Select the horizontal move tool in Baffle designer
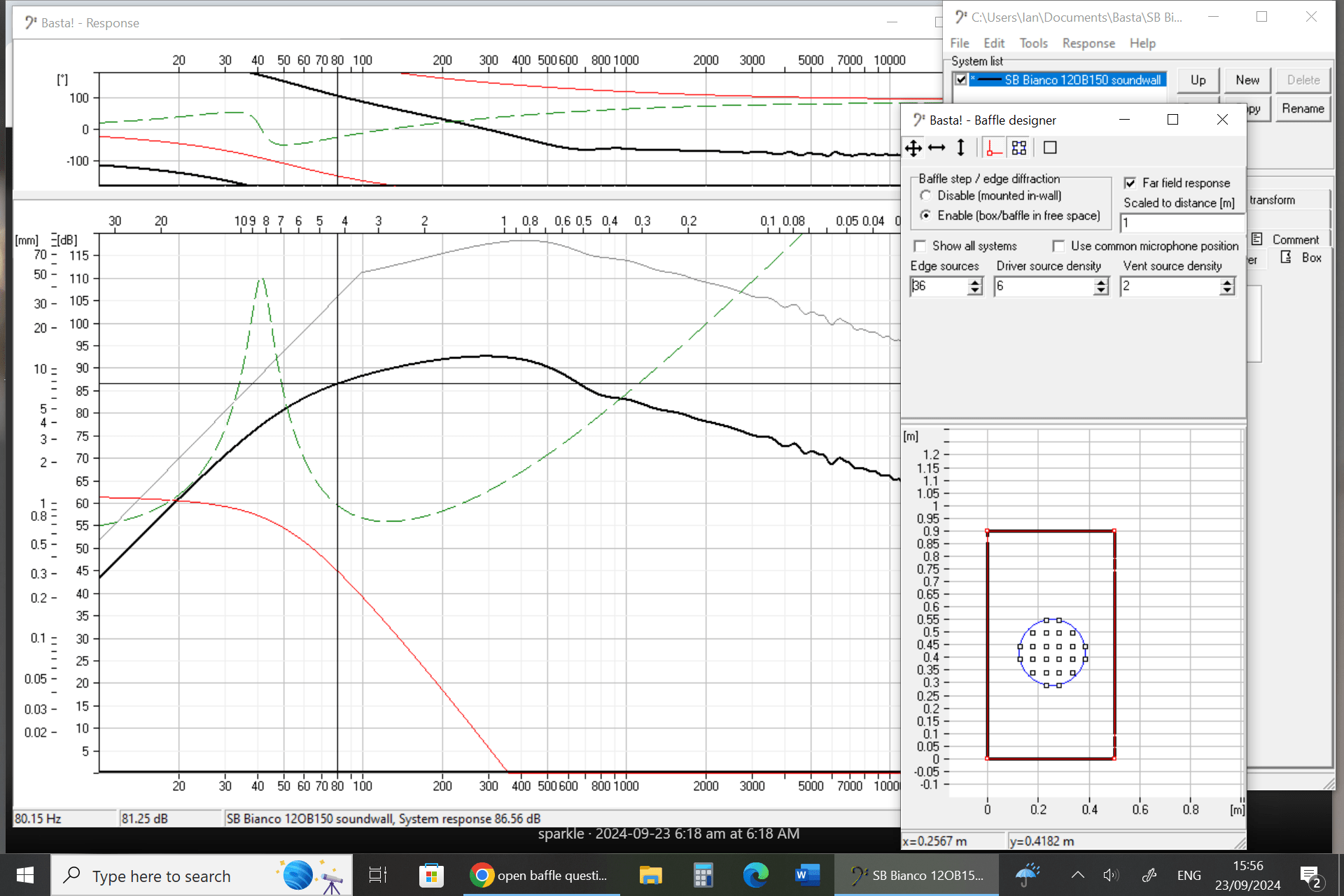 coord(937,148)
